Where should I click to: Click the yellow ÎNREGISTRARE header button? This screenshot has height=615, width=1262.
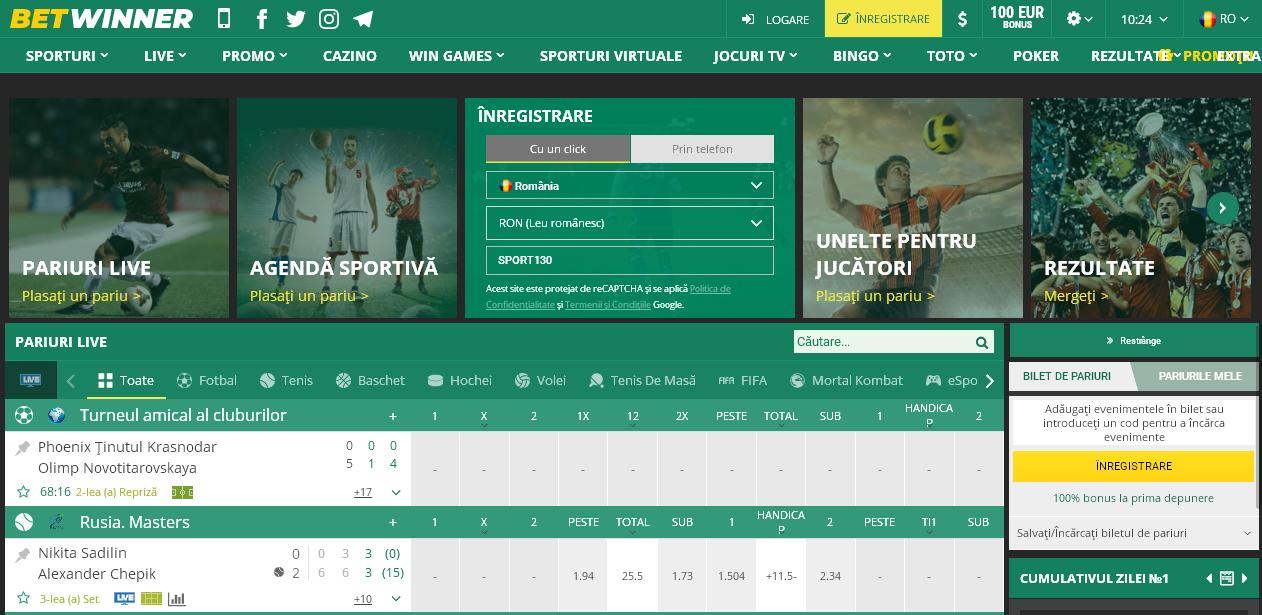point(883,19)
